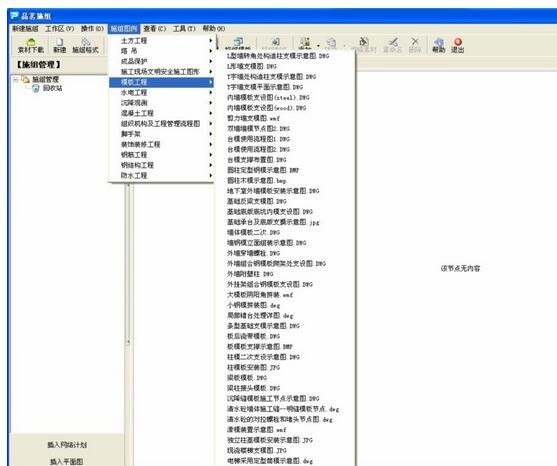The image size is (557, 466).
Task: Click the greyed-out X delete toolbar icon
Action: click(x=415, y=42)
